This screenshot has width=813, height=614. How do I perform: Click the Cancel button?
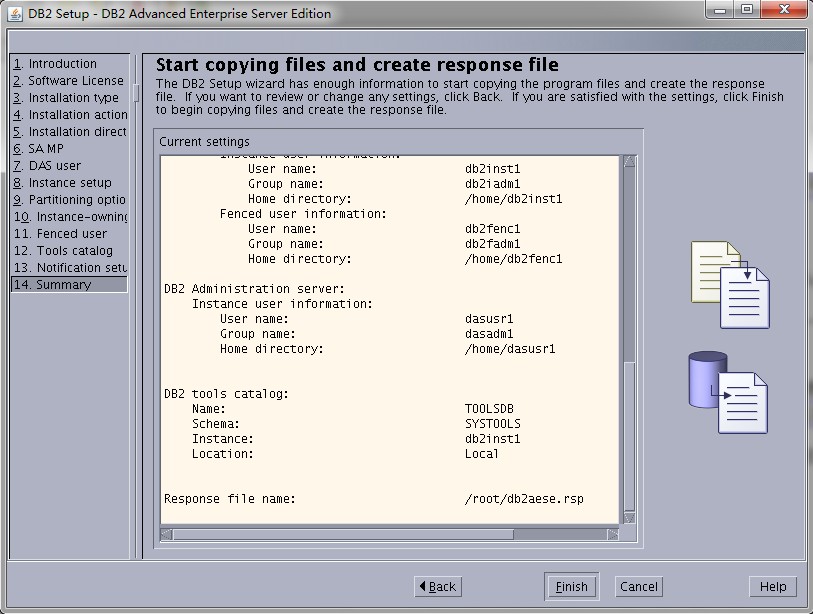(638, 587)
